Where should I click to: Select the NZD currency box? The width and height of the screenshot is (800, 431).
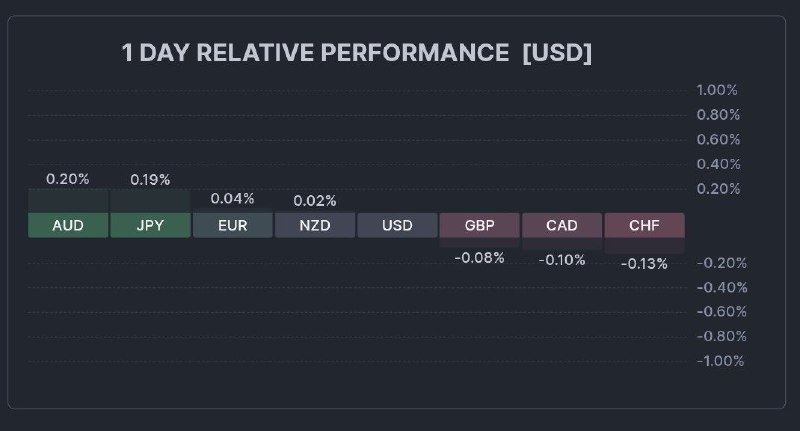click(315, 225)
